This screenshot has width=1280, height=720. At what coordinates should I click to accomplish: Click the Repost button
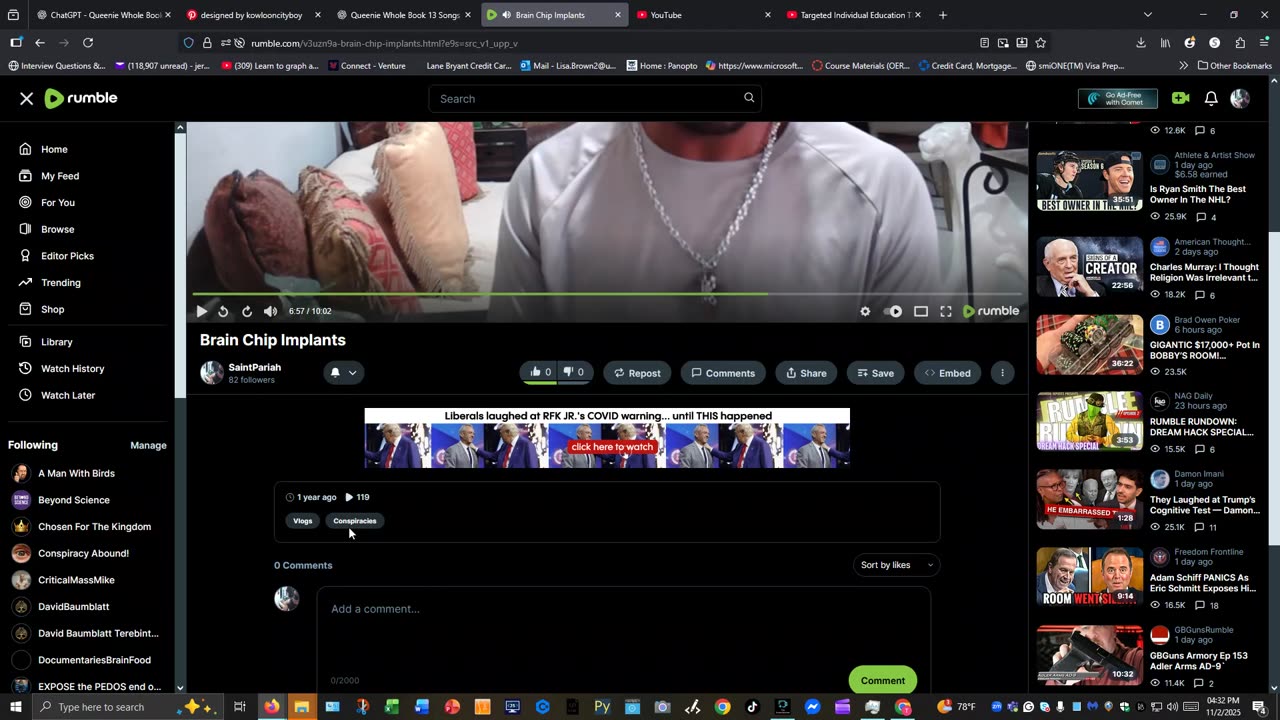[x=637, y=373]
